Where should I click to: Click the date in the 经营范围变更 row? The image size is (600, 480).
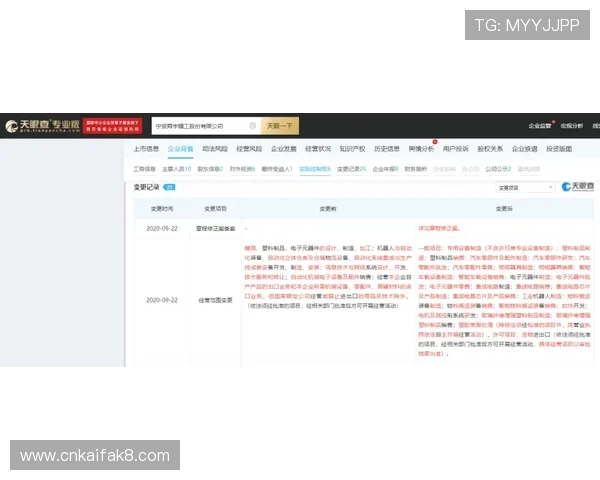tap(162, 300)
